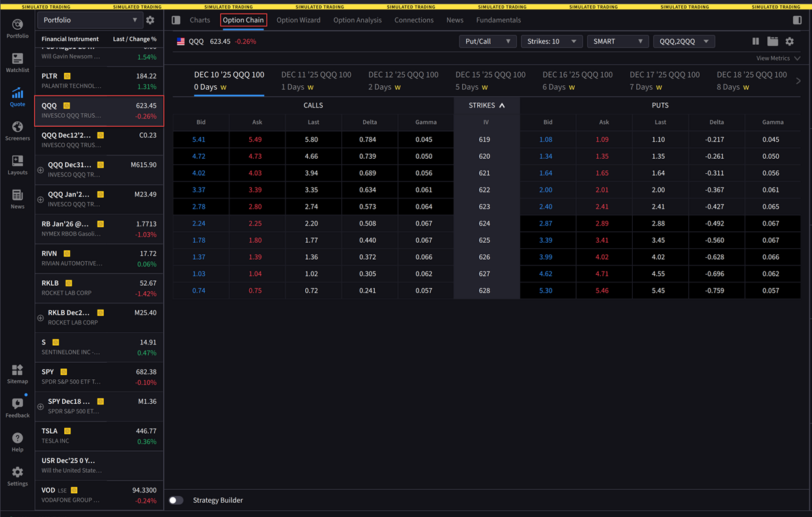This screenshot has width=812, height=517.
Task: Open the Put/Call dropdown
Action: (487, 42)
